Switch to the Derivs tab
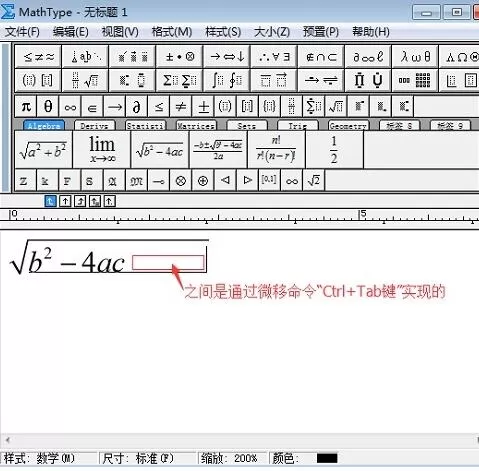479x471 pixels. click(x=94, y=126)
